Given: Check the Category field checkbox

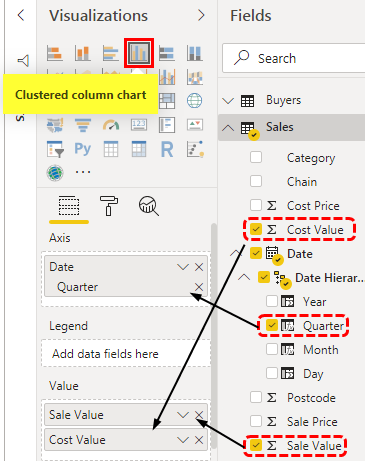Looking at the screenshot, I should [256, 157].
